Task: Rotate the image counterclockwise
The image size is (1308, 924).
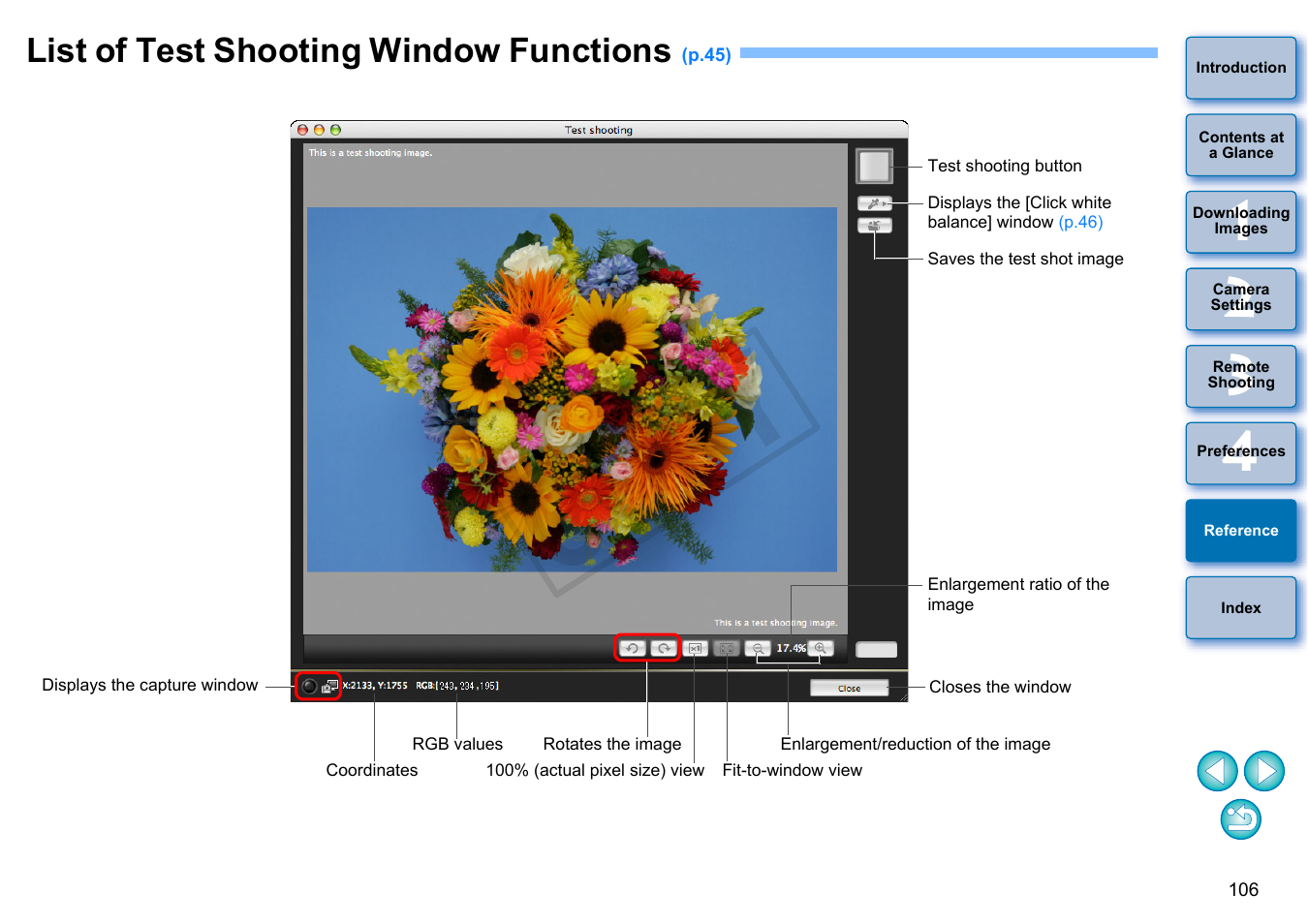Action: (x=632, y=648)
